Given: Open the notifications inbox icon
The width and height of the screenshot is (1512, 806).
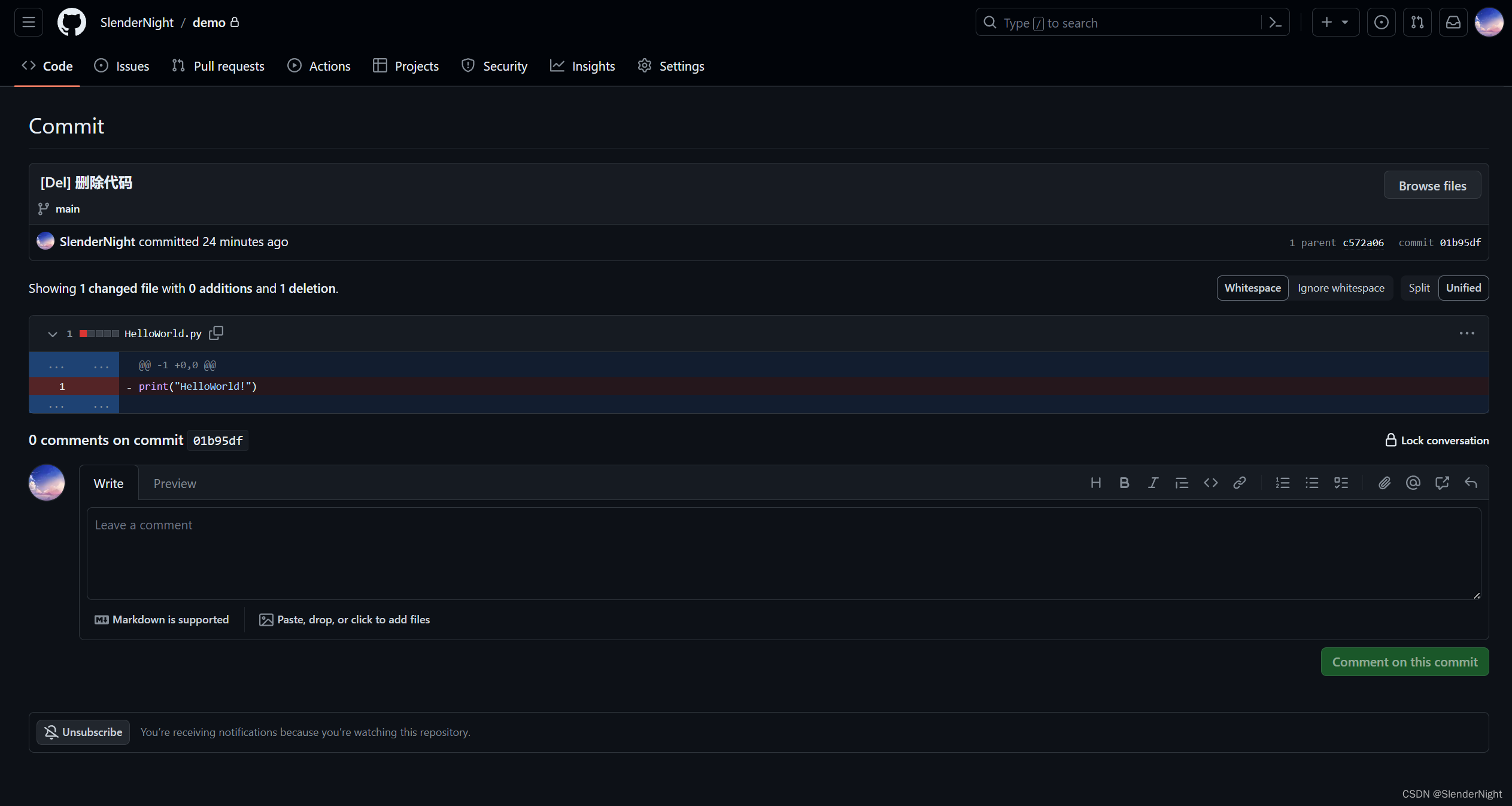Looking at the screenshot, I should tap(1453, 23).
